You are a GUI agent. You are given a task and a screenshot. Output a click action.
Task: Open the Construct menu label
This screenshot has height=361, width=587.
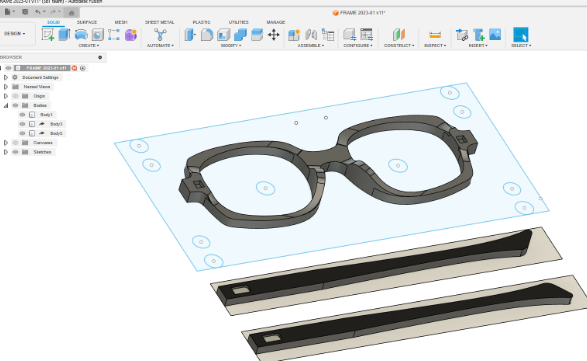[x=399, y=45]
